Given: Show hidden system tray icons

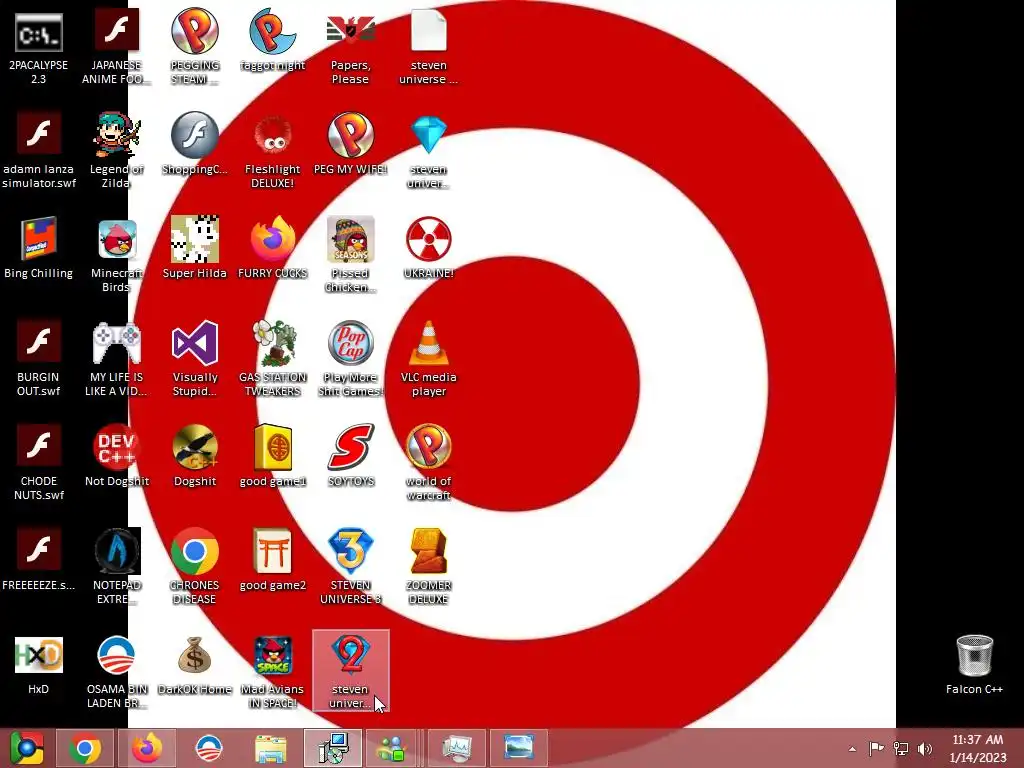Looking at the screenshot, I should (x=852, y=749).
